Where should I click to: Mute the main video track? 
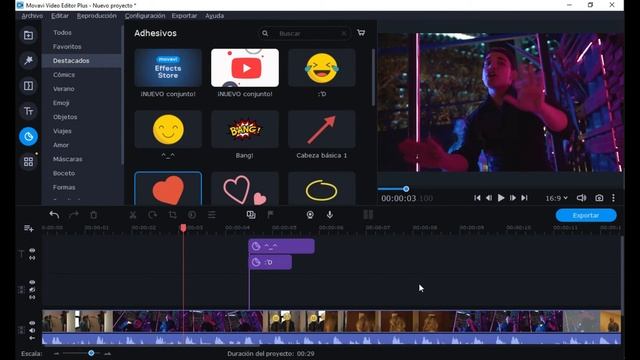[32, 331]
